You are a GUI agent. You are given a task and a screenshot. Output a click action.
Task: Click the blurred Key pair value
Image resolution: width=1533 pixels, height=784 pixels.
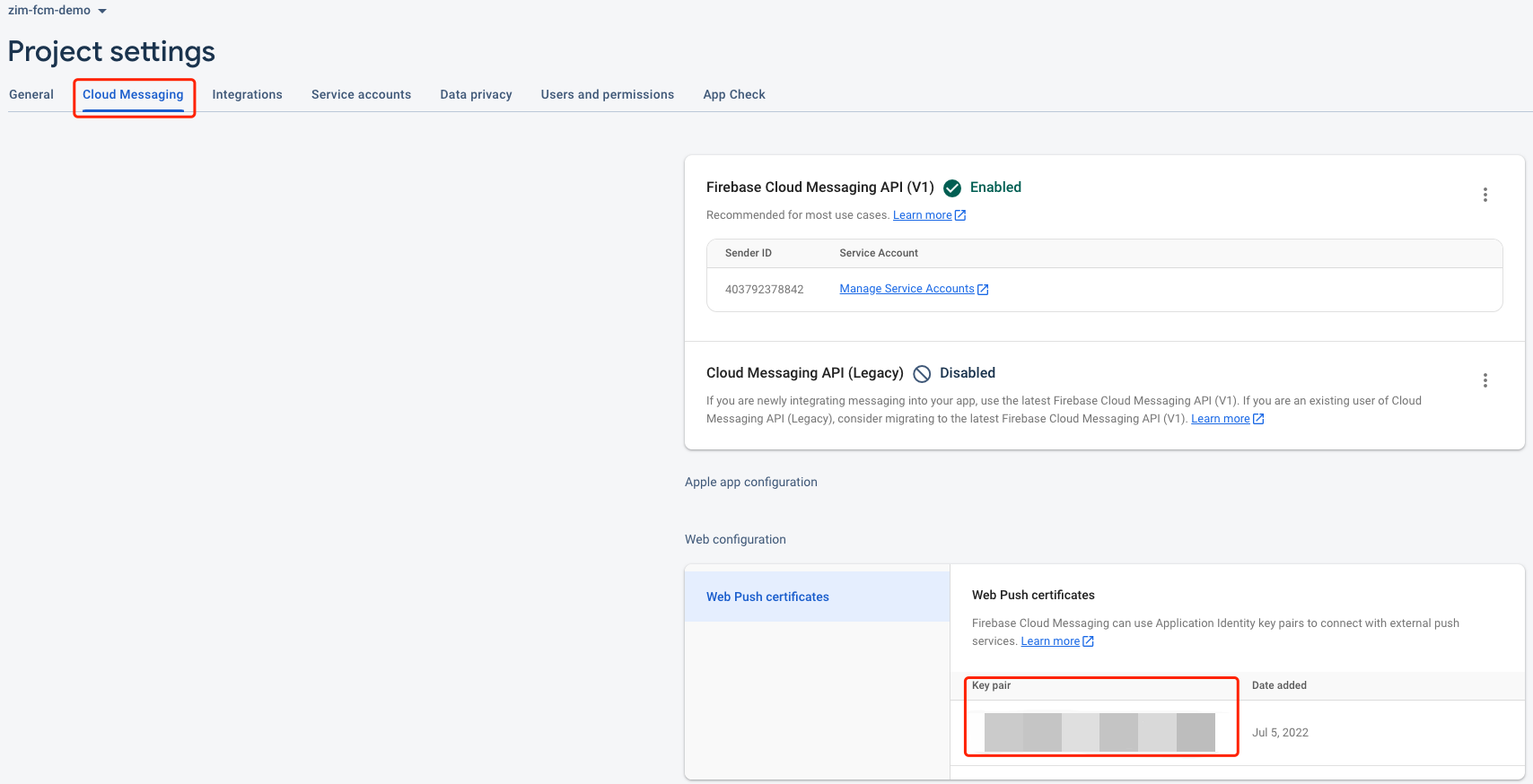click(1099, 732)
